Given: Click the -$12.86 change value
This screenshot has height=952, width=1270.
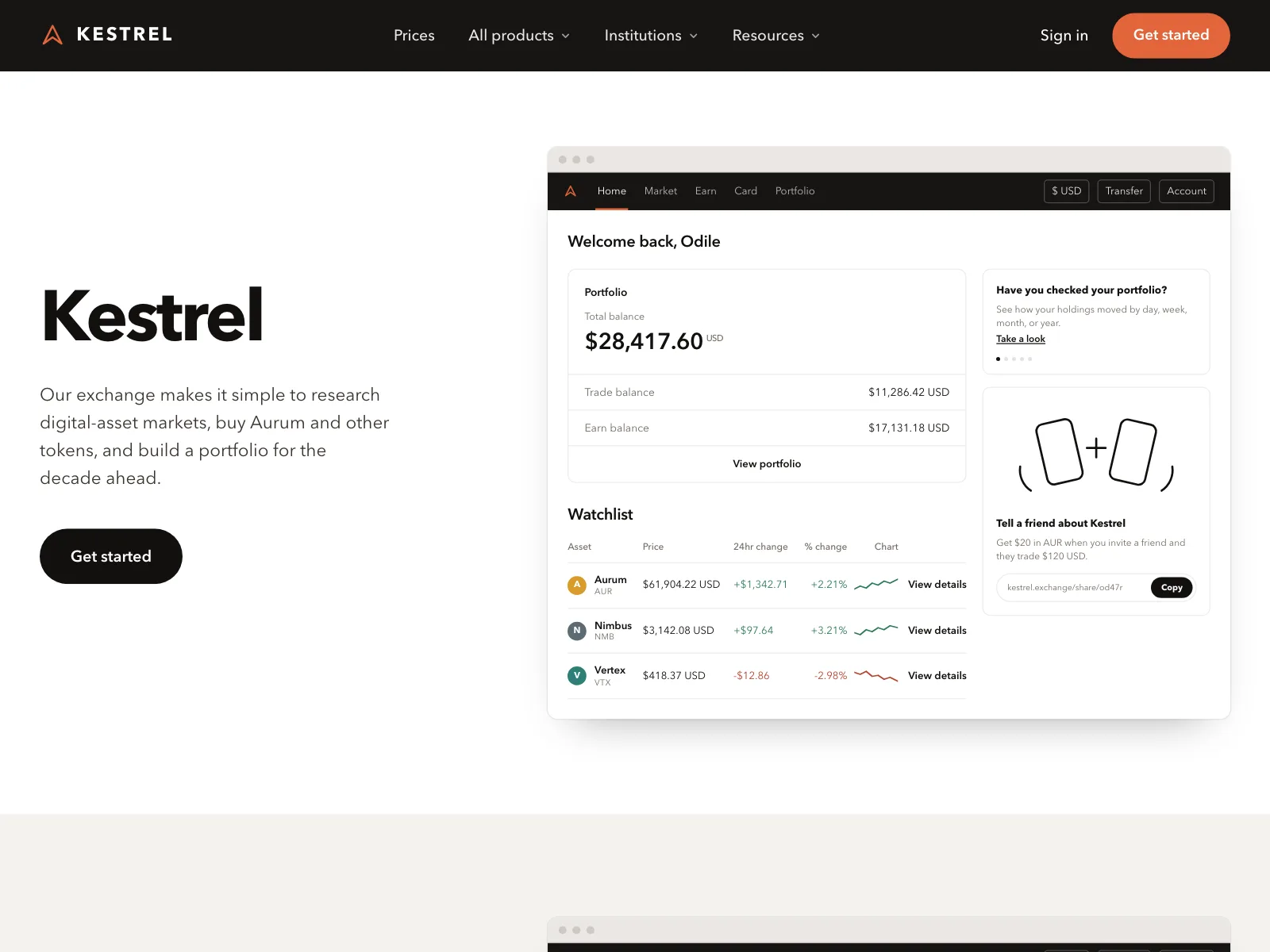Looking at the screenshot, I should point(751,676).
